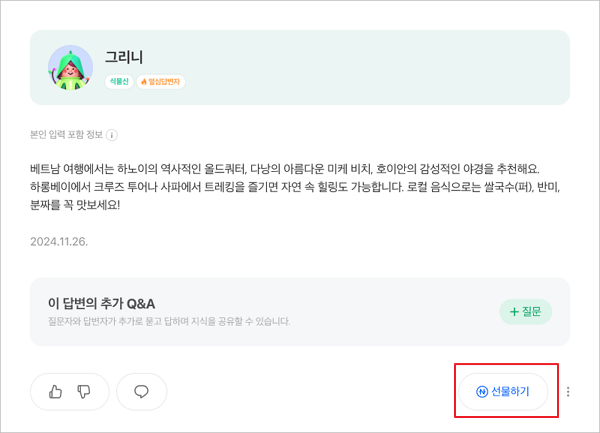Open the three-dot more options menu
This screenshot has height=433, width=600.
568,392
